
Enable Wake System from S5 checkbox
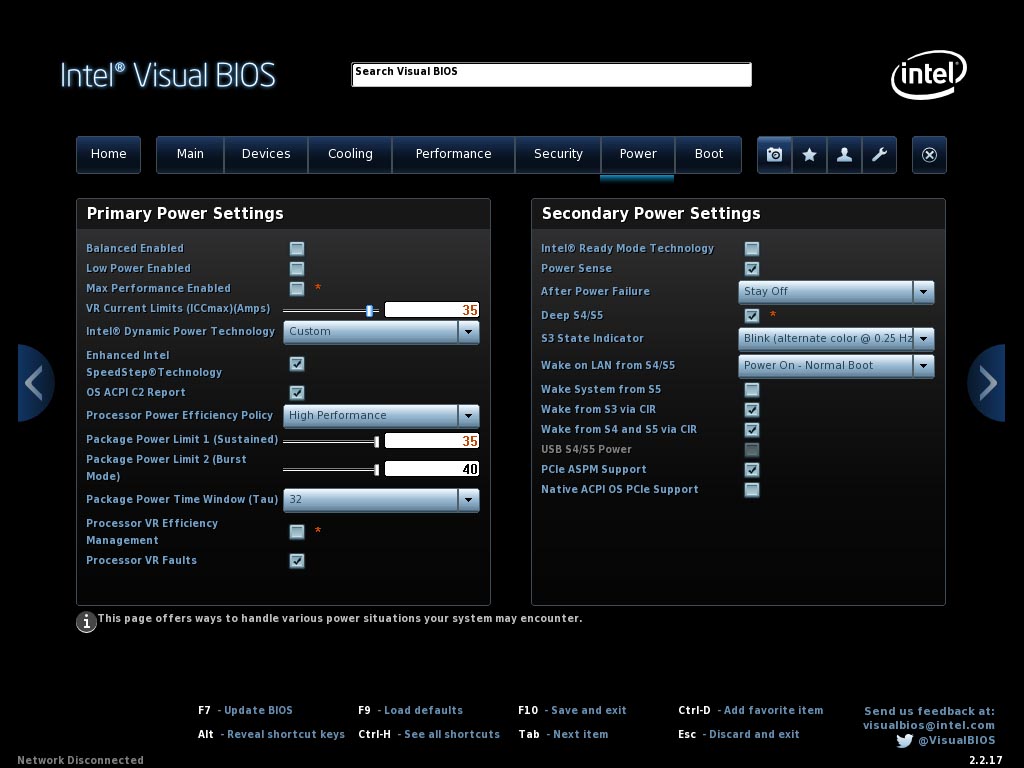click(752, 390)
